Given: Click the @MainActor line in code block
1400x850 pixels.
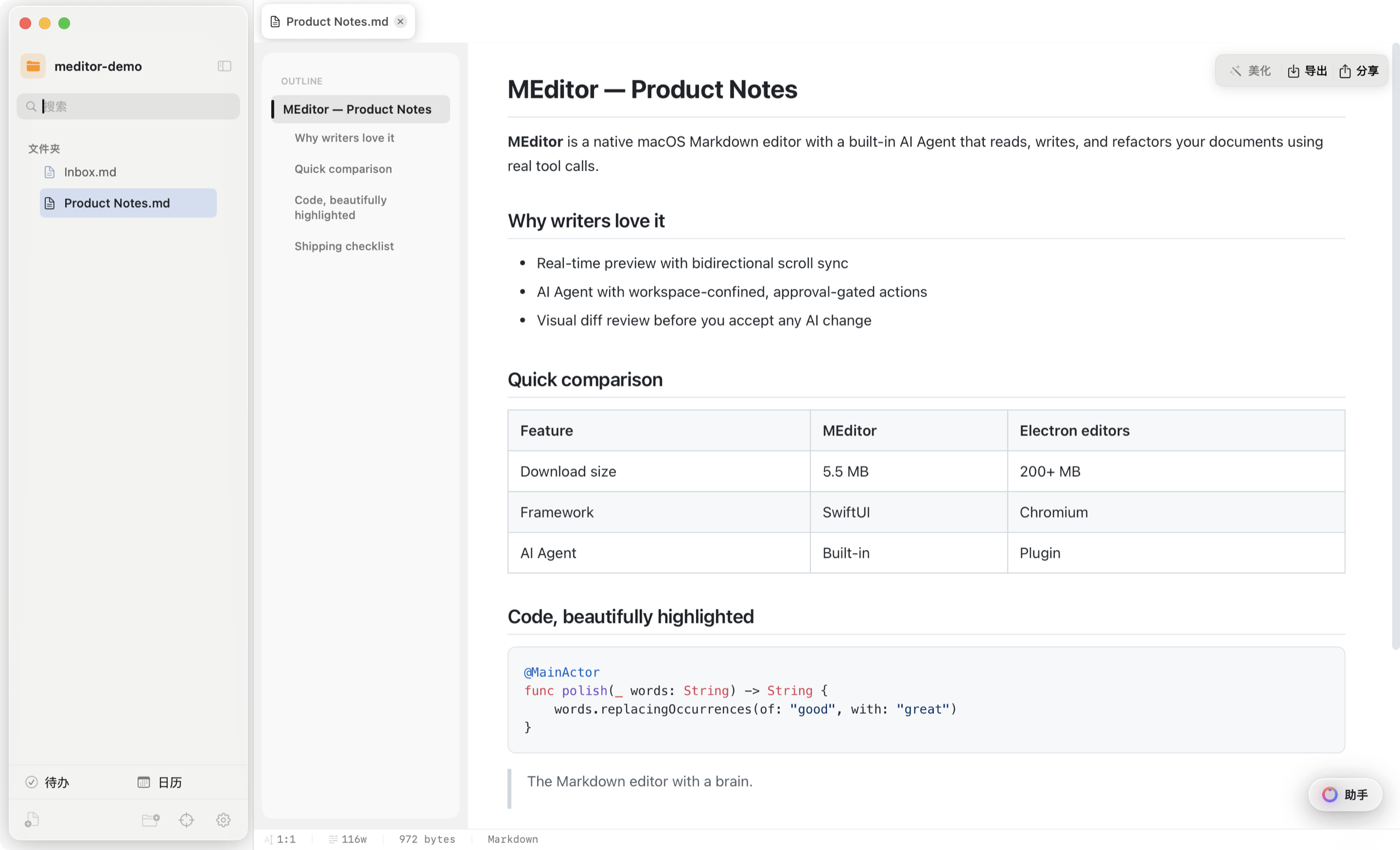Looking at the screenshot, I should click(x=561, y=672).
